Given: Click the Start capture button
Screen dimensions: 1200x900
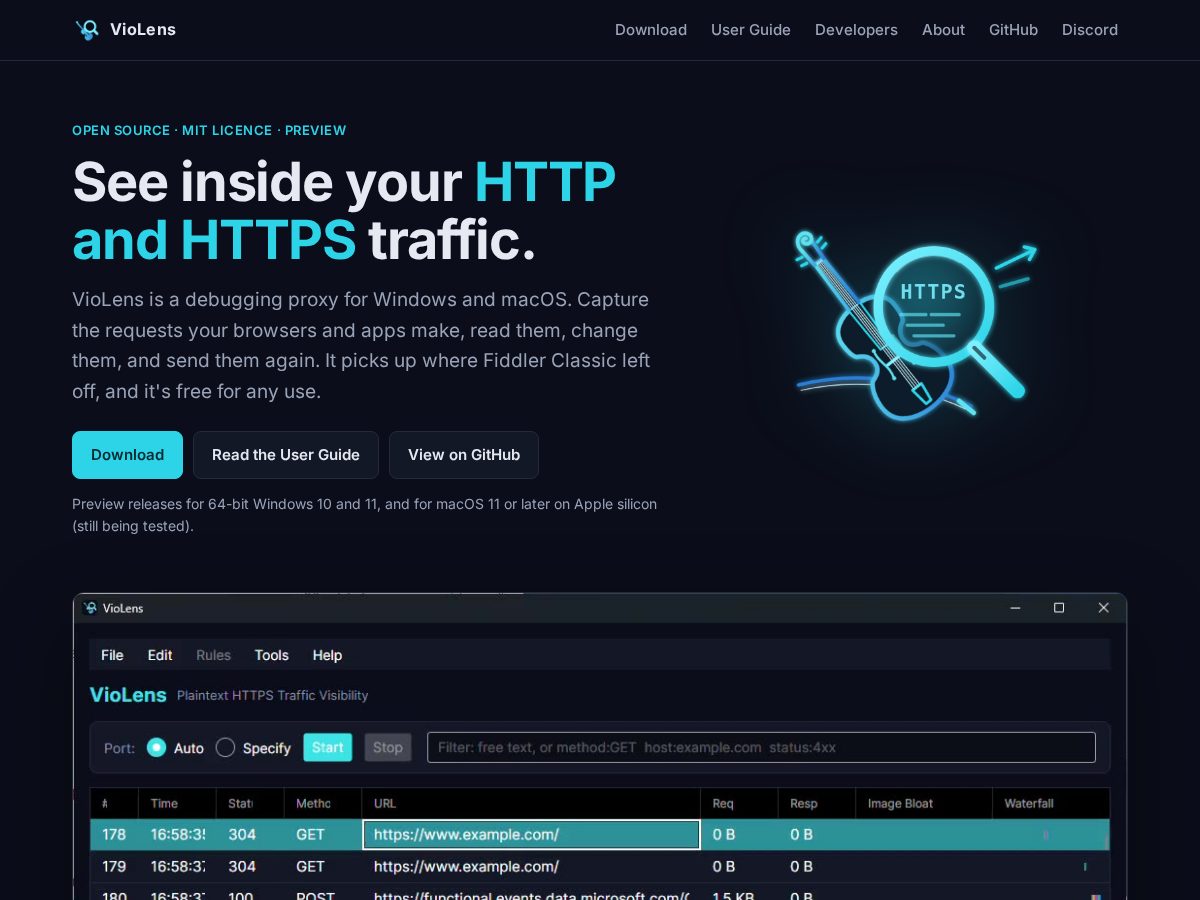Looking at the screenshot, I should pos(328,747).
